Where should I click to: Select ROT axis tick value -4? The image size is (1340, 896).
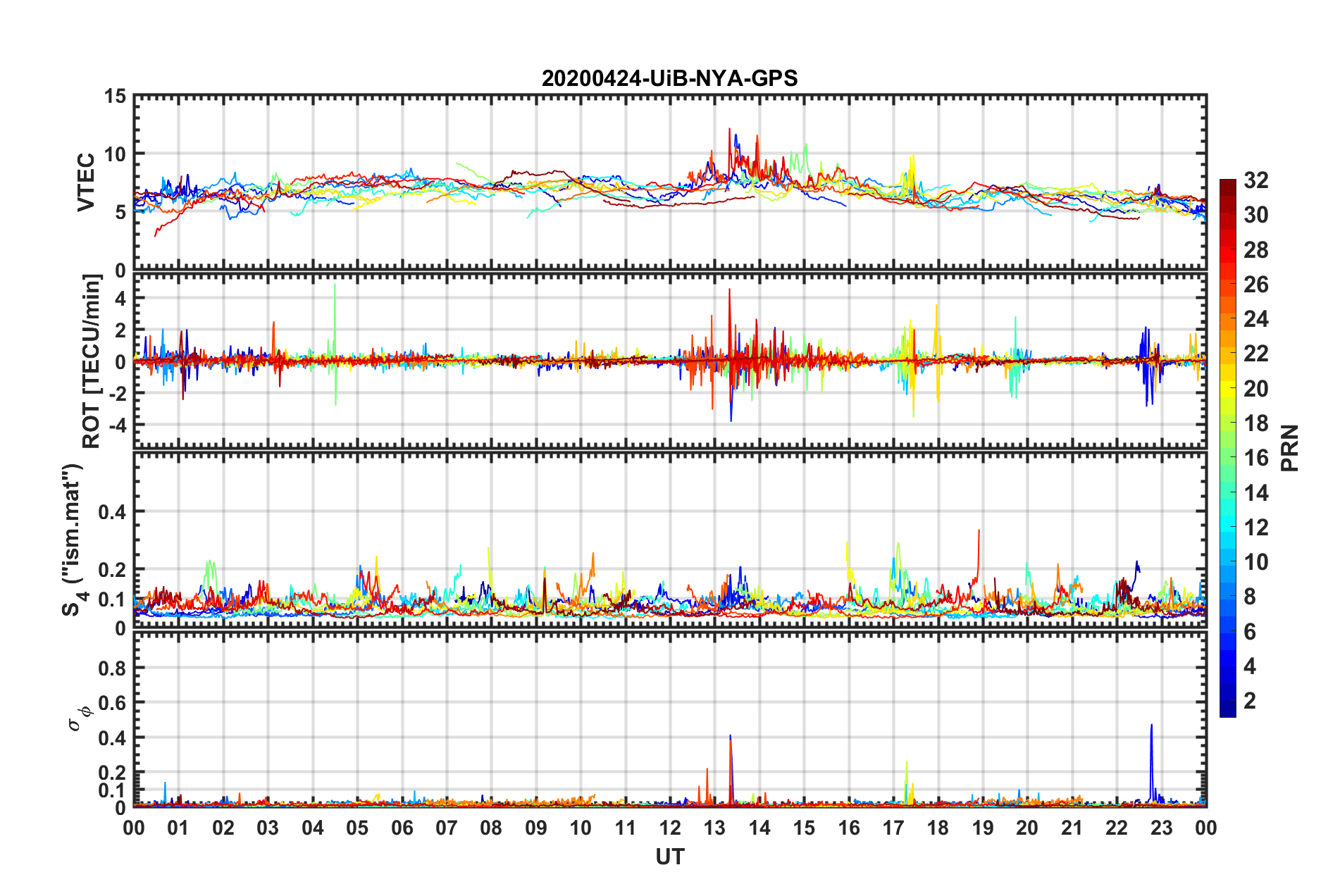pyautogui.click(x=117, y=425)
